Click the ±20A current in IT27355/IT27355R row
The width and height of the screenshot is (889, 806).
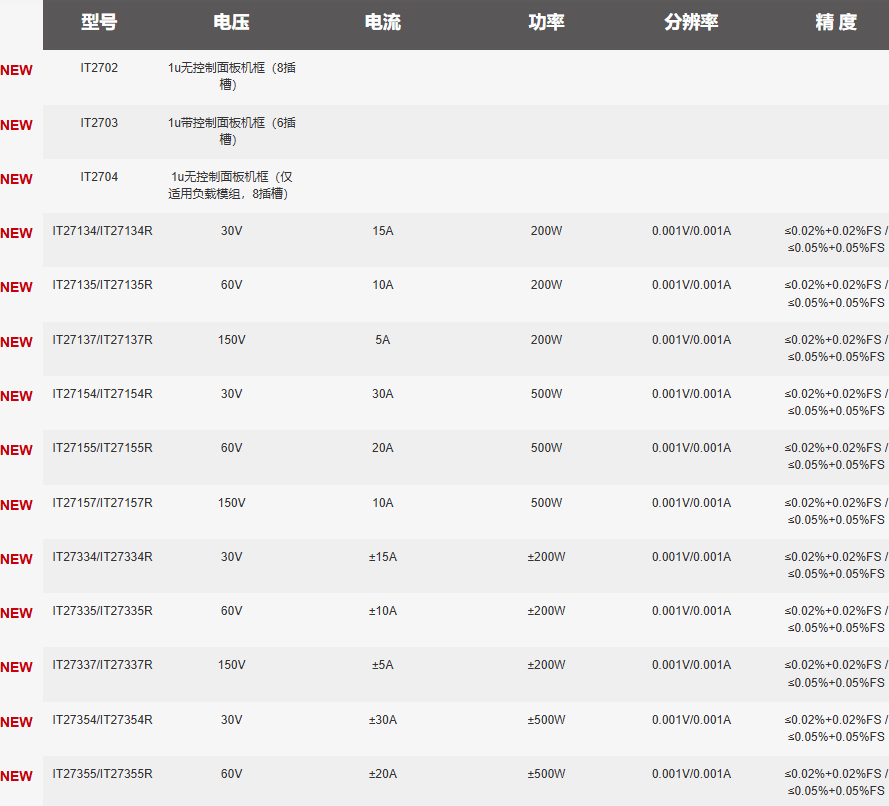383,774
